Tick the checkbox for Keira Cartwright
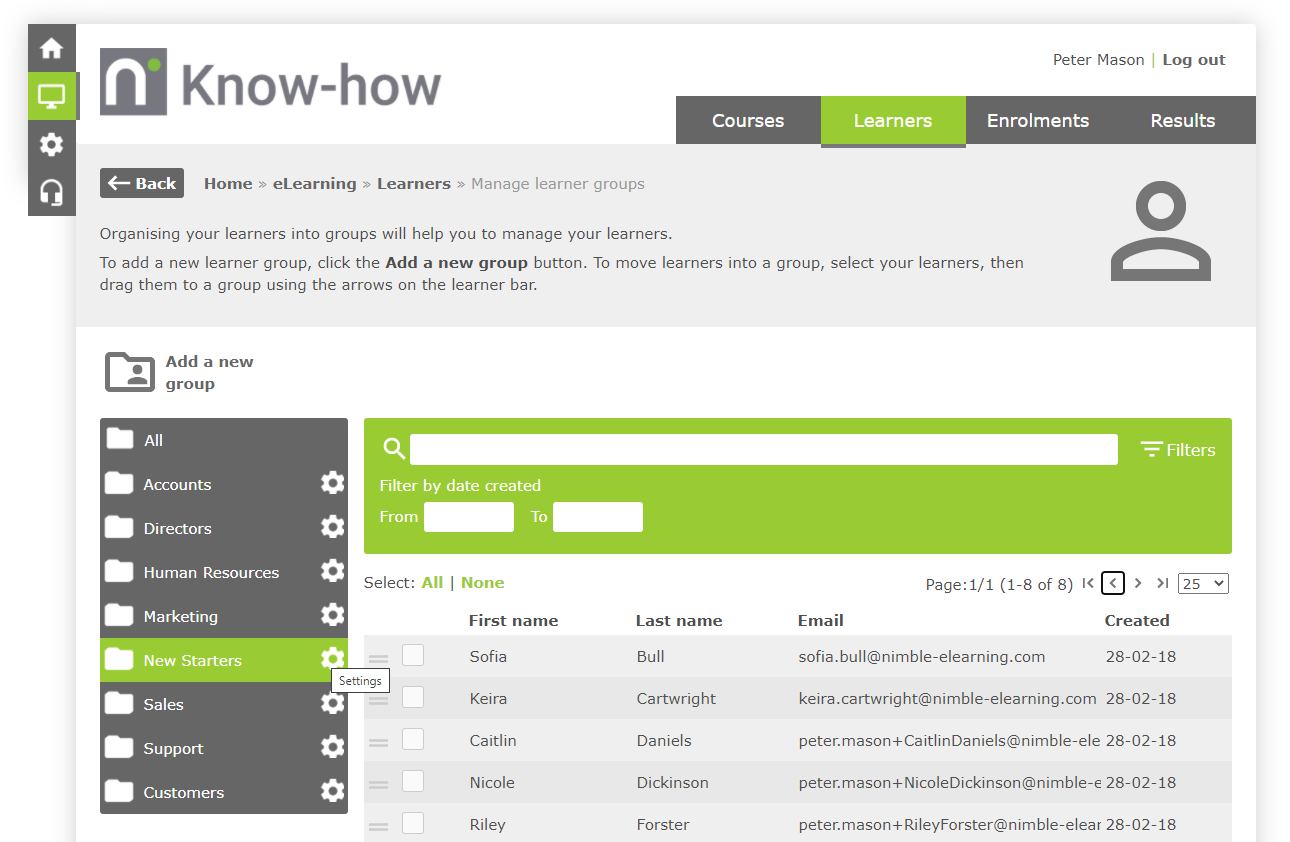This screenshot has height=842, width=1290. click(x=413, y=697)
